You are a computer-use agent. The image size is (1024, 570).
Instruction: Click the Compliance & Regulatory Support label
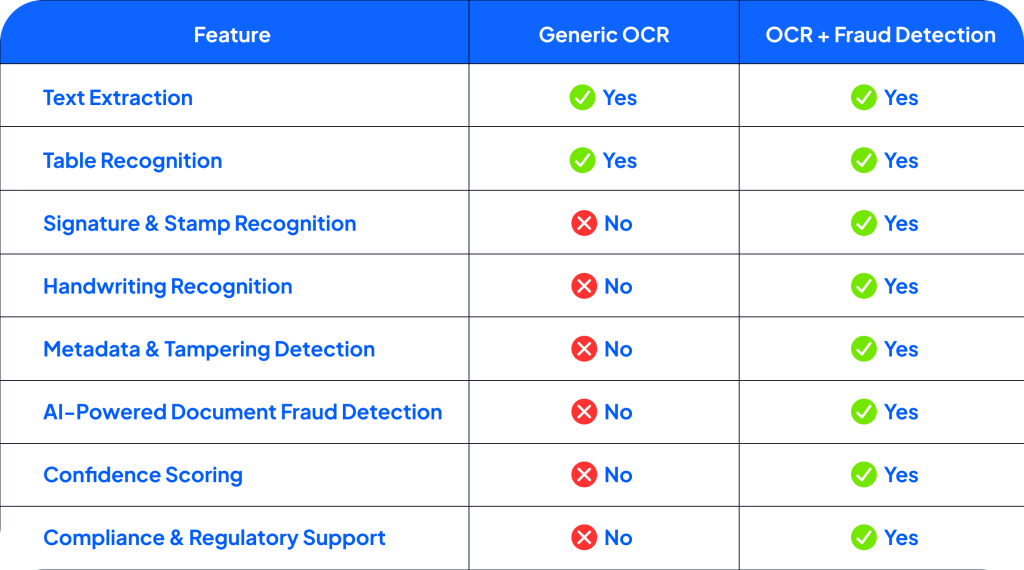coord(214,538)
